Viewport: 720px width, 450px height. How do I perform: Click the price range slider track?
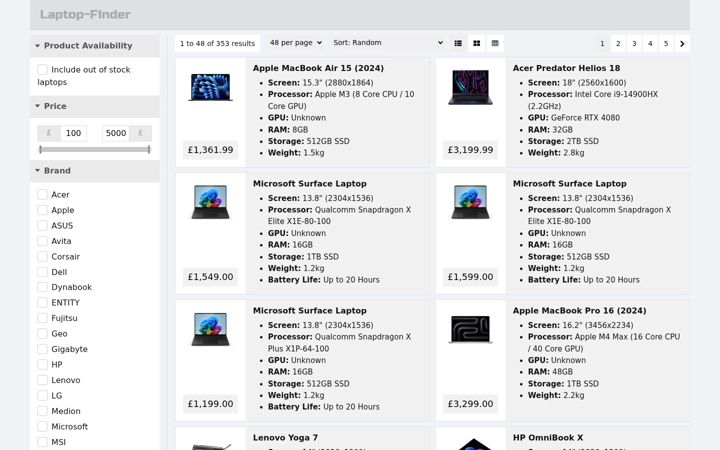tap(95, 149)
